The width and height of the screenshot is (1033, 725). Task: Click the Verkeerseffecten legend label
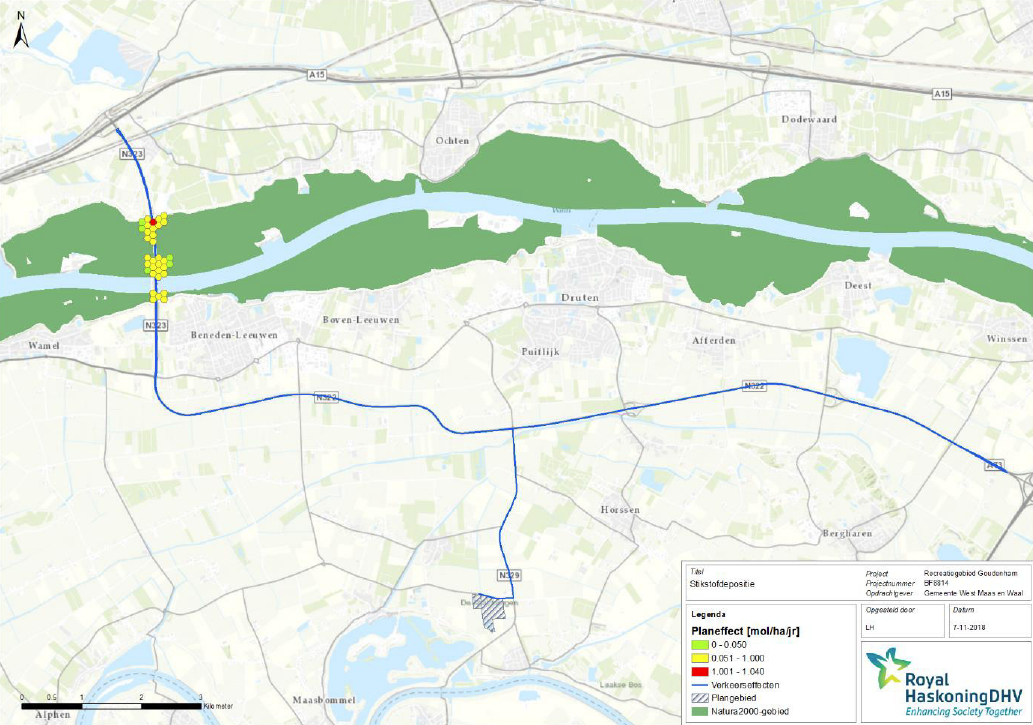[745, 685]
